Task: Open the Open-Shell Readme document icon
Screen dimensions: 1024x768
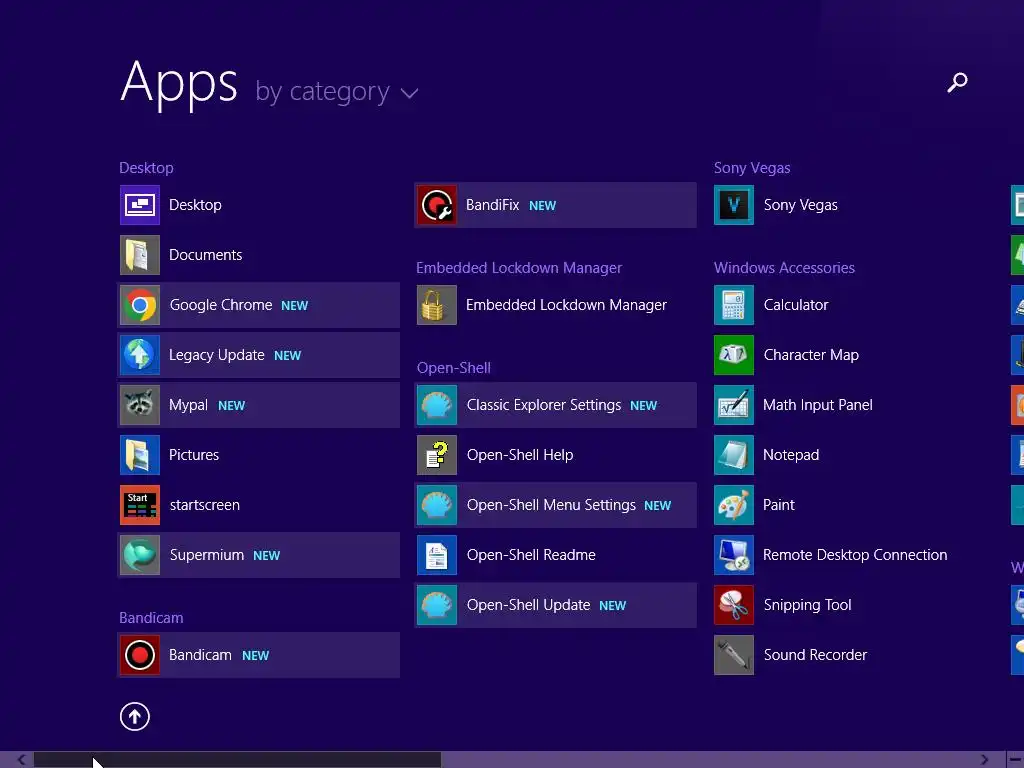Action: click(x=437, y=555)
